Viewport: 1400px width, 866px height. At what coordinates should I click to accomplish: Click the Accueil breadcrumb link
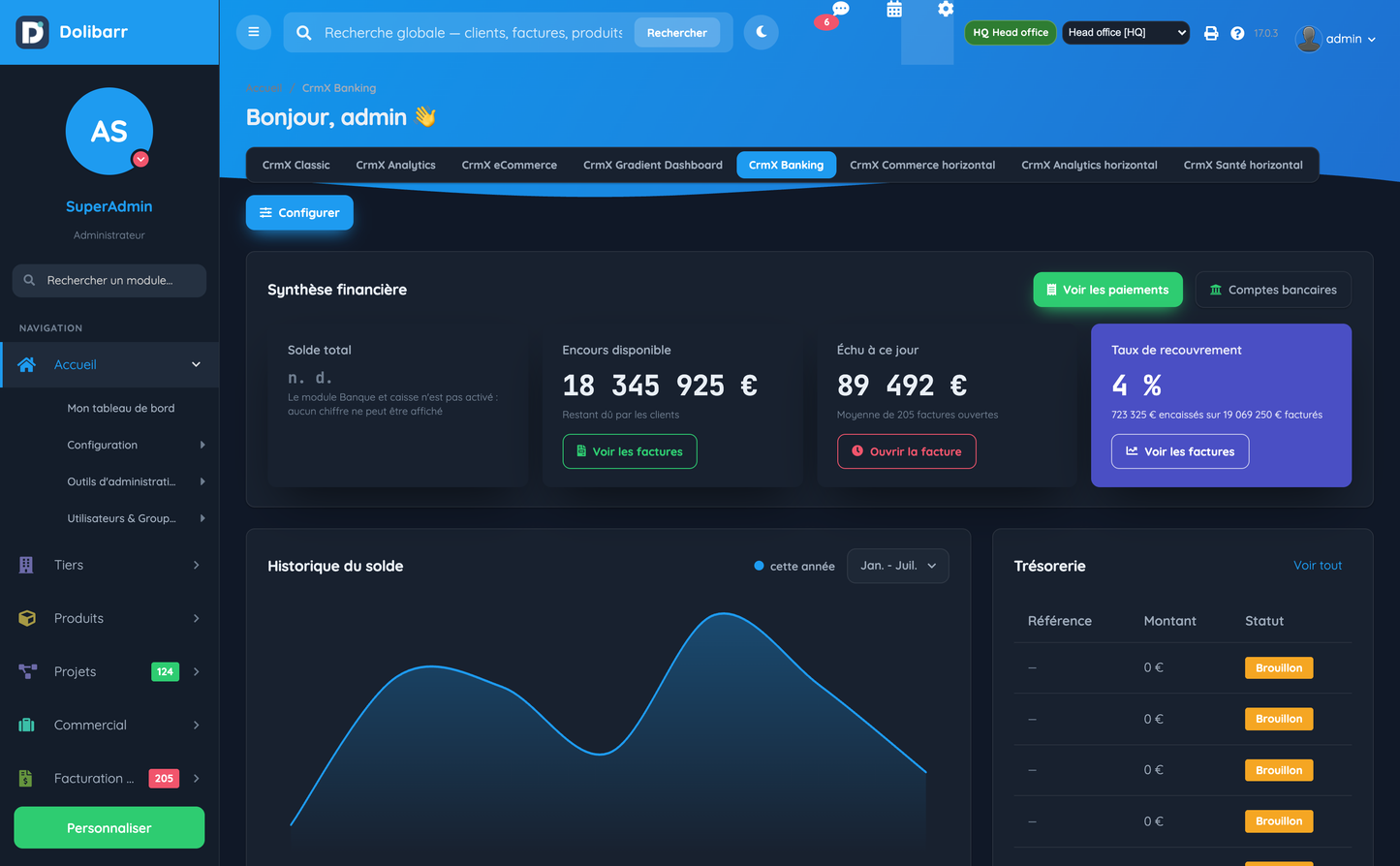coord(264,88)
